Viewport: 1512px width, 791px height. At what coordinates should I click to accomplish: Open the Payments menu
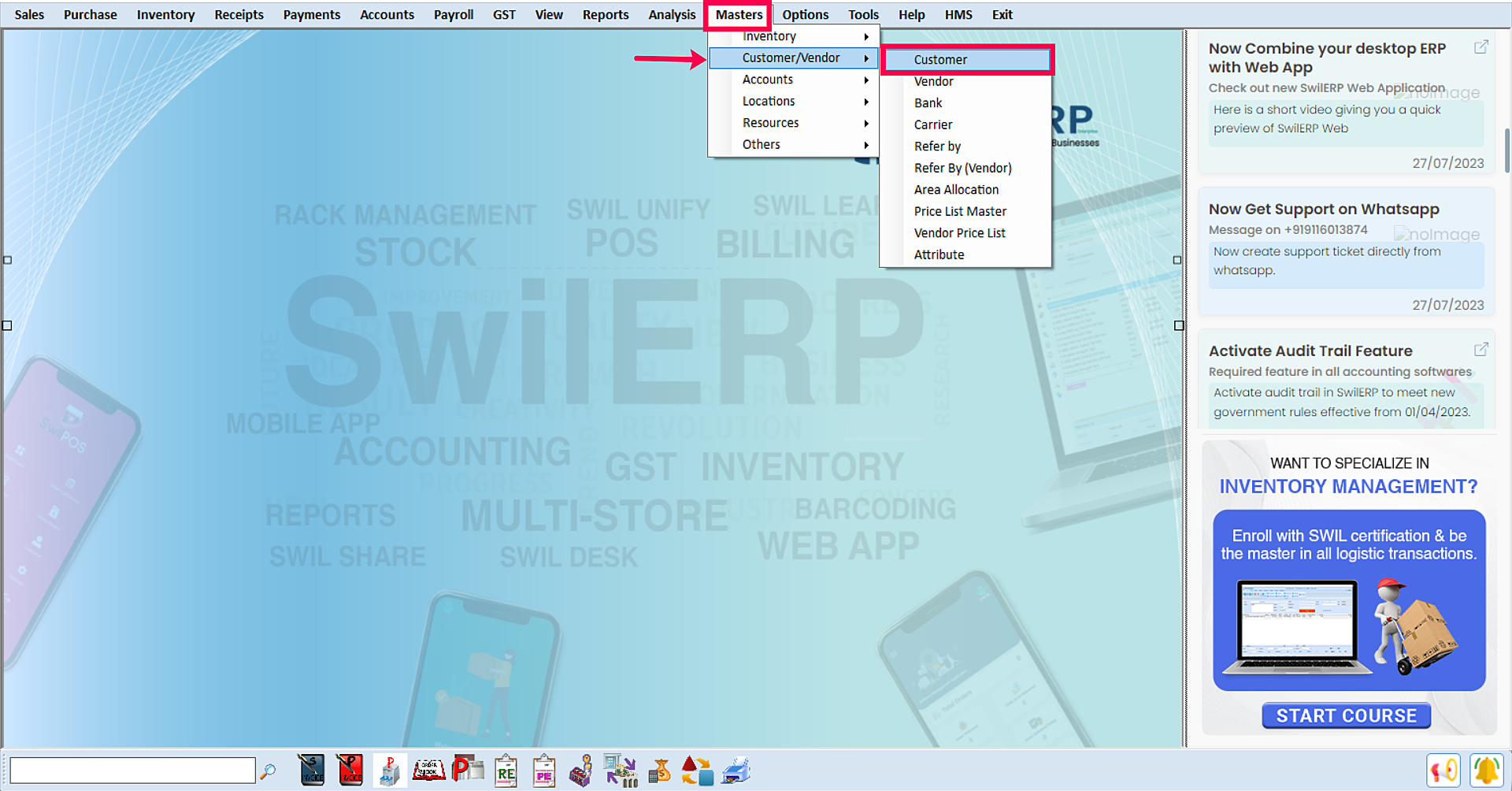pos(312,14)
